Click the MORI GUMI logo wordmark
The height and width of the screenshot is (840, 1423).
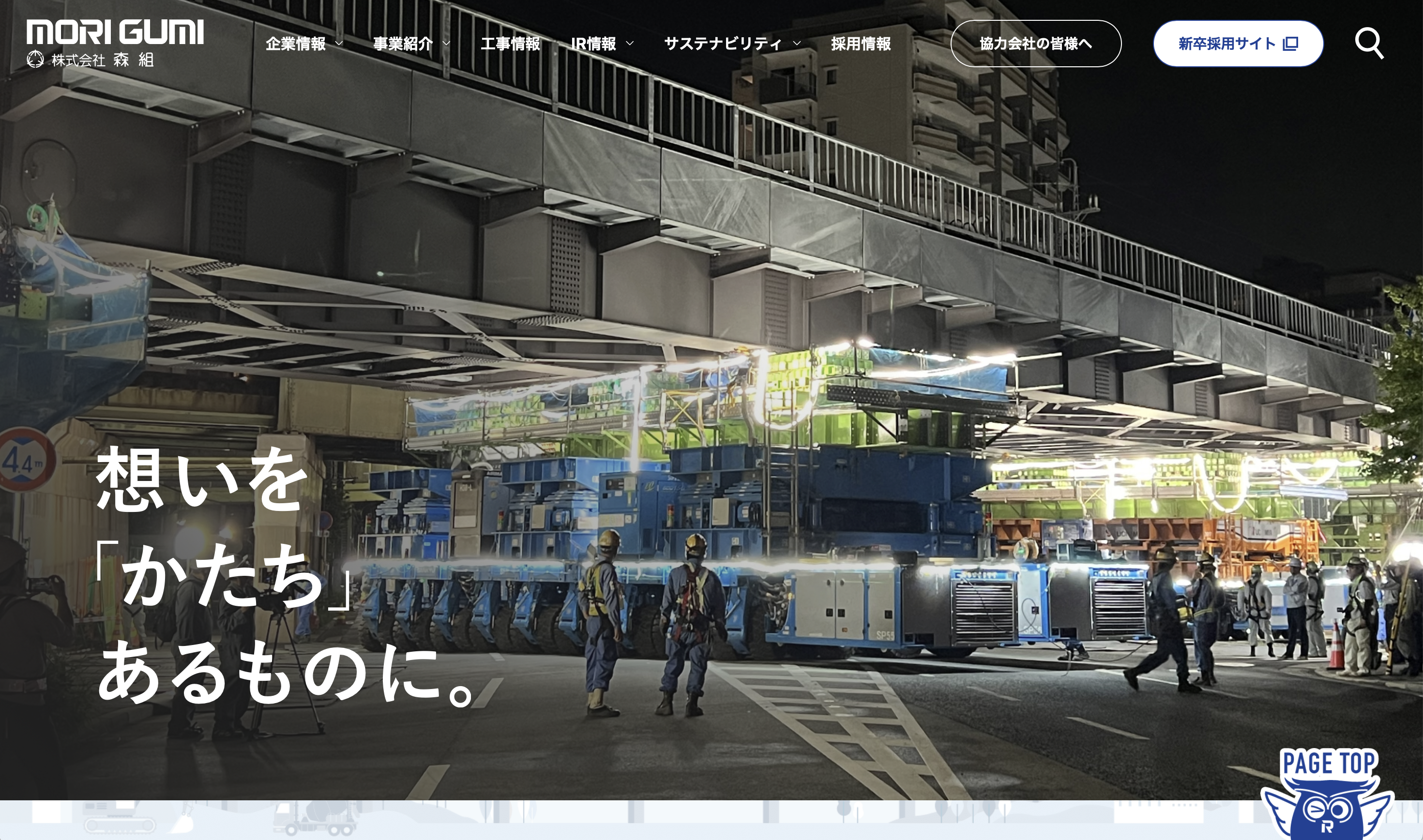(x=115, y=32)
